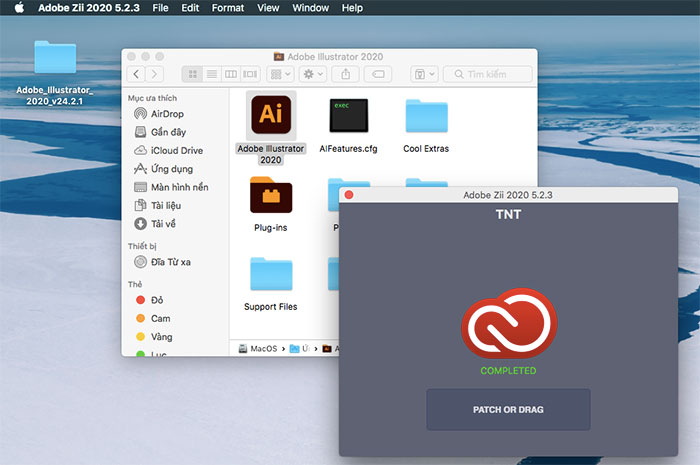Image resolution: width=700 pixels, height=465 pixels.
Task: Select the Adobe Illustrator 2020 app icon
Action: pos(271,115)
